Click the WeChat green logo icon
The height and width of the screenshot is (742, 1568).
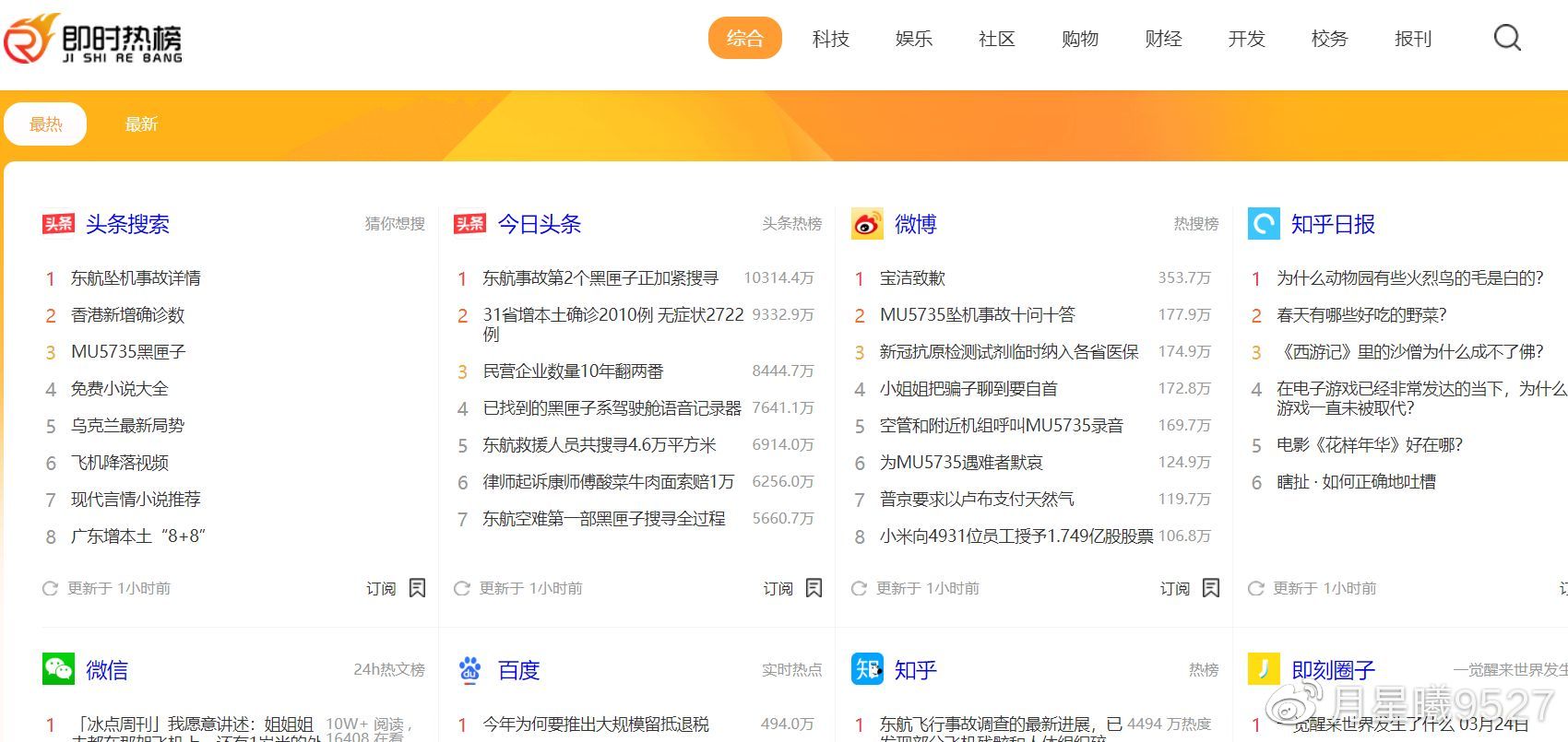(58, 669)
